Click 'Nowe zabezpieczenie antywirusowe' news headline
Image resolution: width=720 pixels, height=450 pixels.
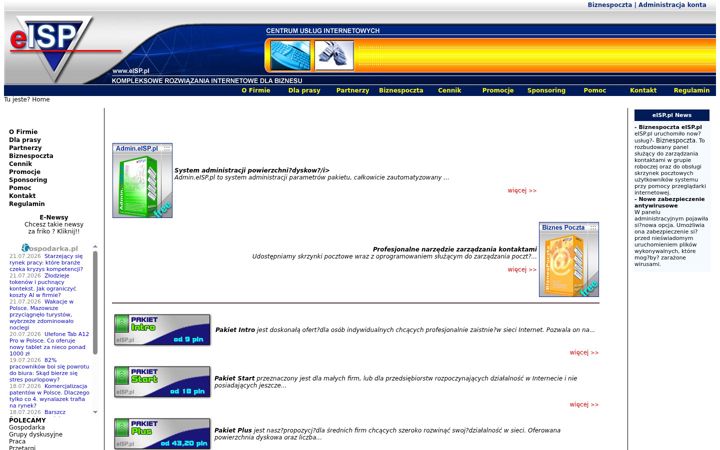[x=669, y=202]
